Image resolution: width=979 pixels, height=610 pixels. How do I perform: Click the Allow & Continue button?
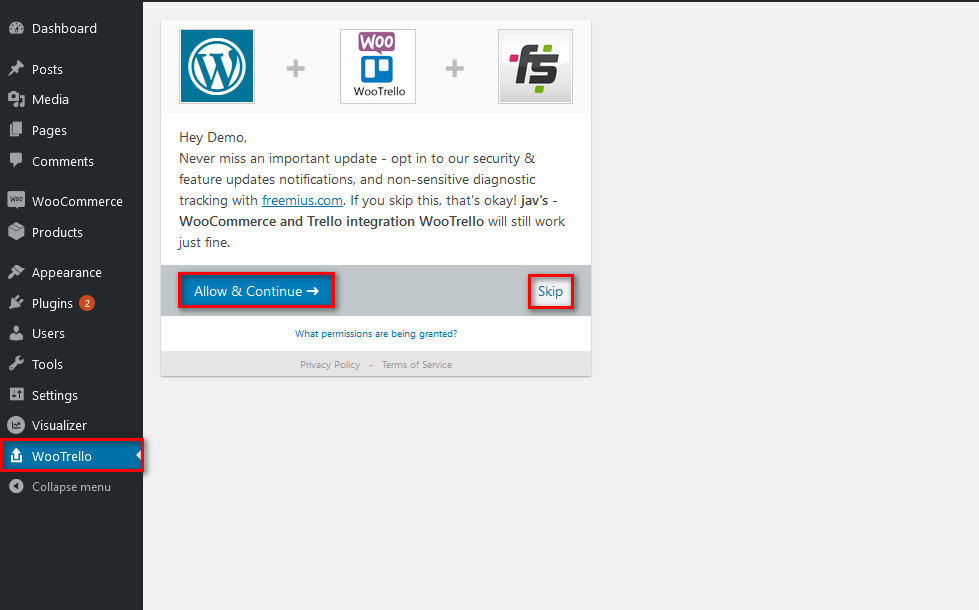257,291
